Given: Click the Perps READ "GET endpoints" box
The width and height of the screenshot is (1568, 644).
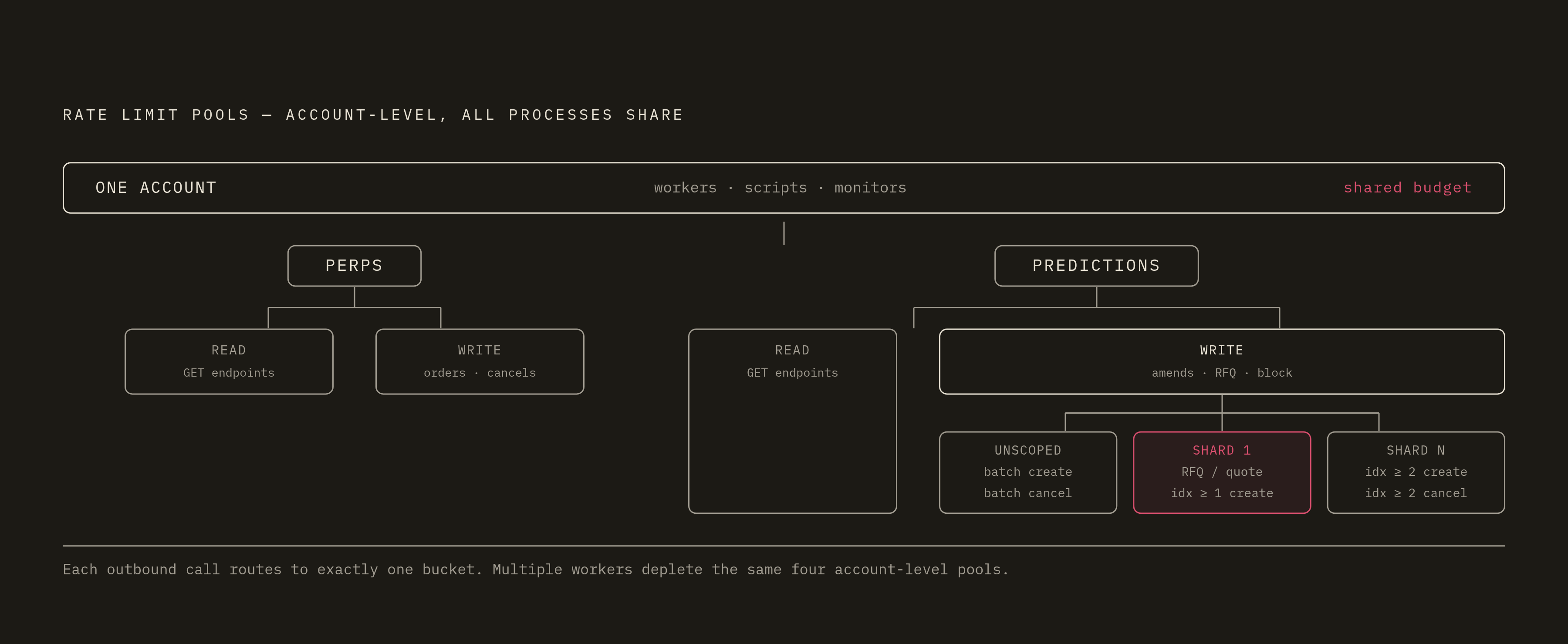Looking at the screenshot, I should [229, 361].
